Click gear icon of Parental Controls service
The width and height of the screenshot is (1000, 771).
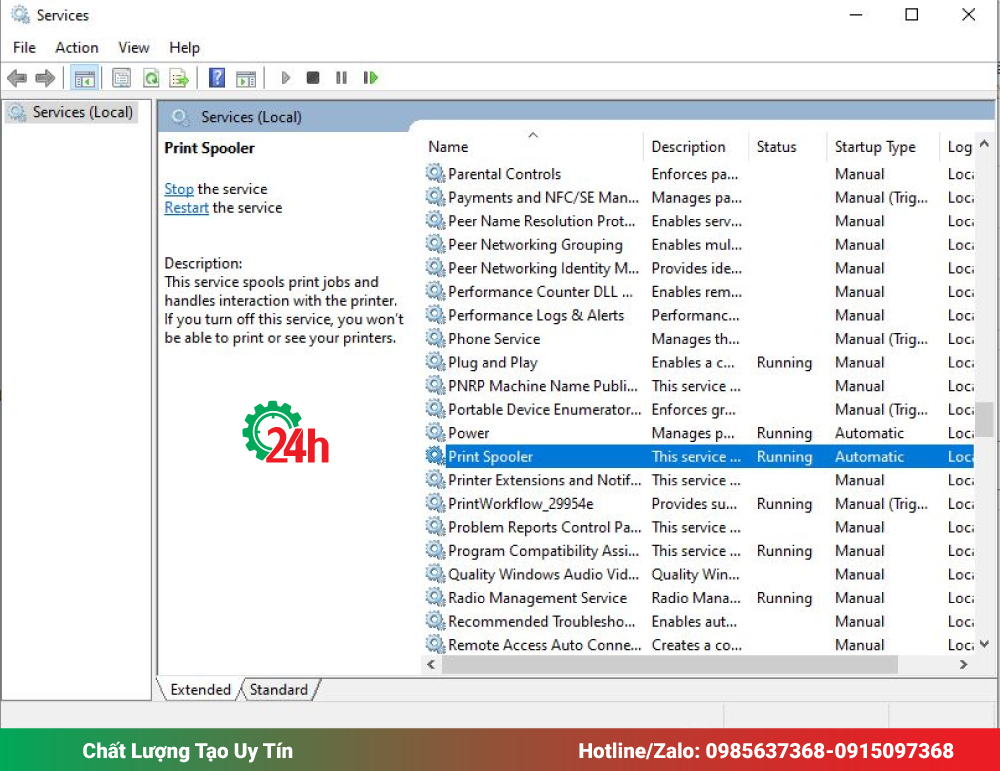click(436, 173)
